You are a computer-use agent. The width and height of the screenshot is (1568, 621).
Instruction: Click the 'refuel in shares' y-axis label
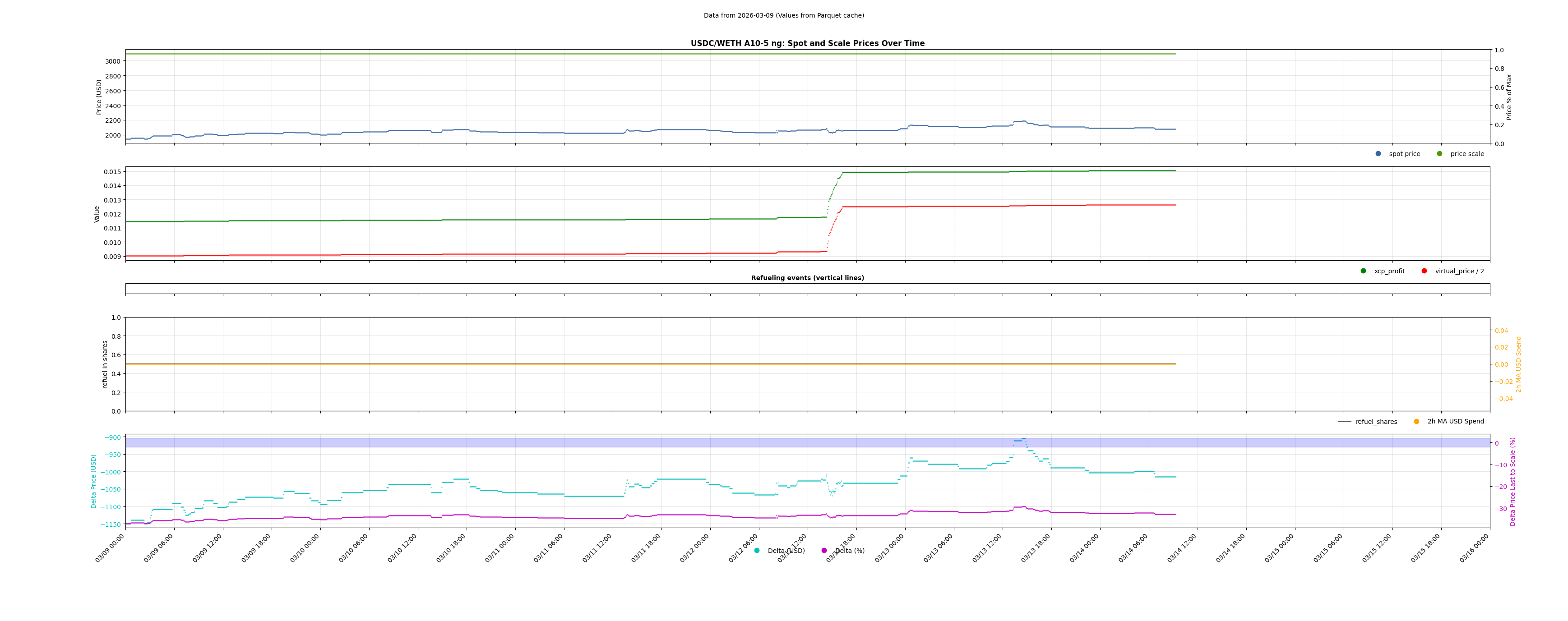click(105, 364)
